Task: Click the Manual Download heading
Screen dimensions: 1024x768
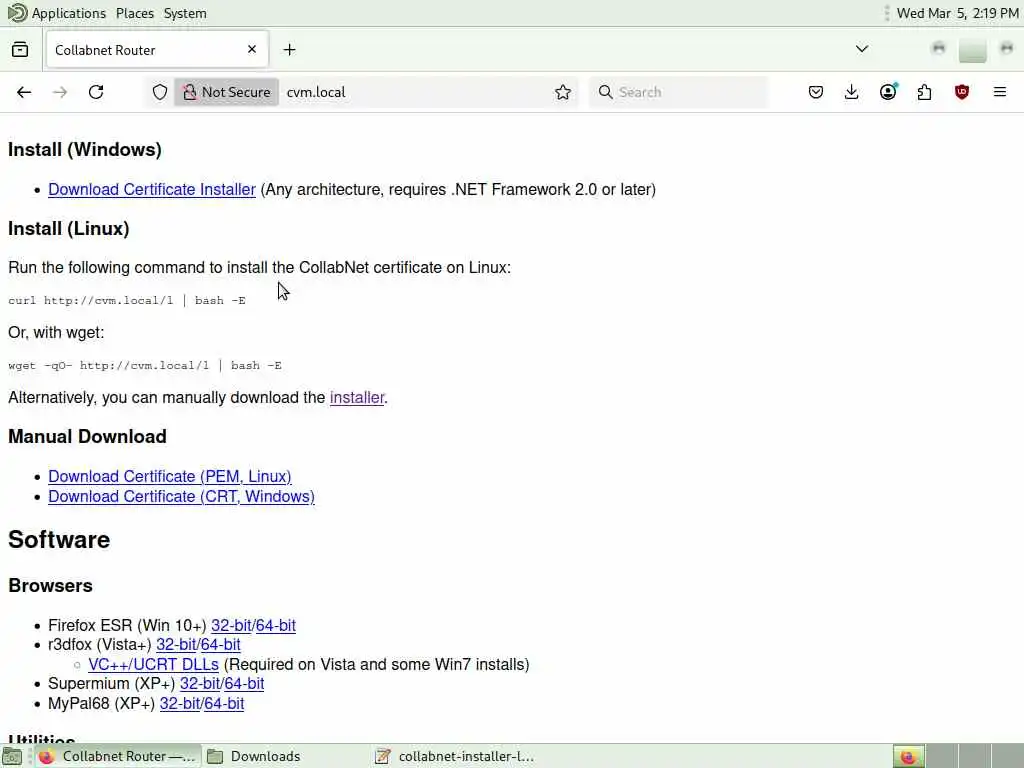Action: (88, 436)
